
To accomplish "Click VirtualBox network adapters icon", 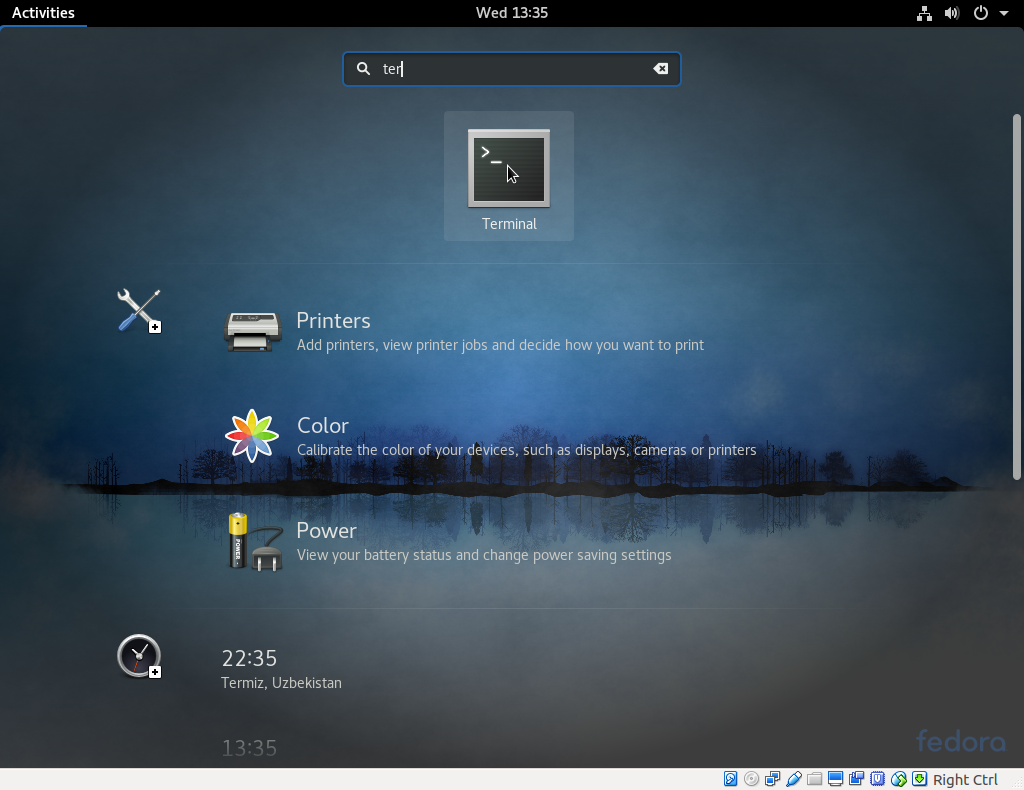I will [x=772, y=779].
